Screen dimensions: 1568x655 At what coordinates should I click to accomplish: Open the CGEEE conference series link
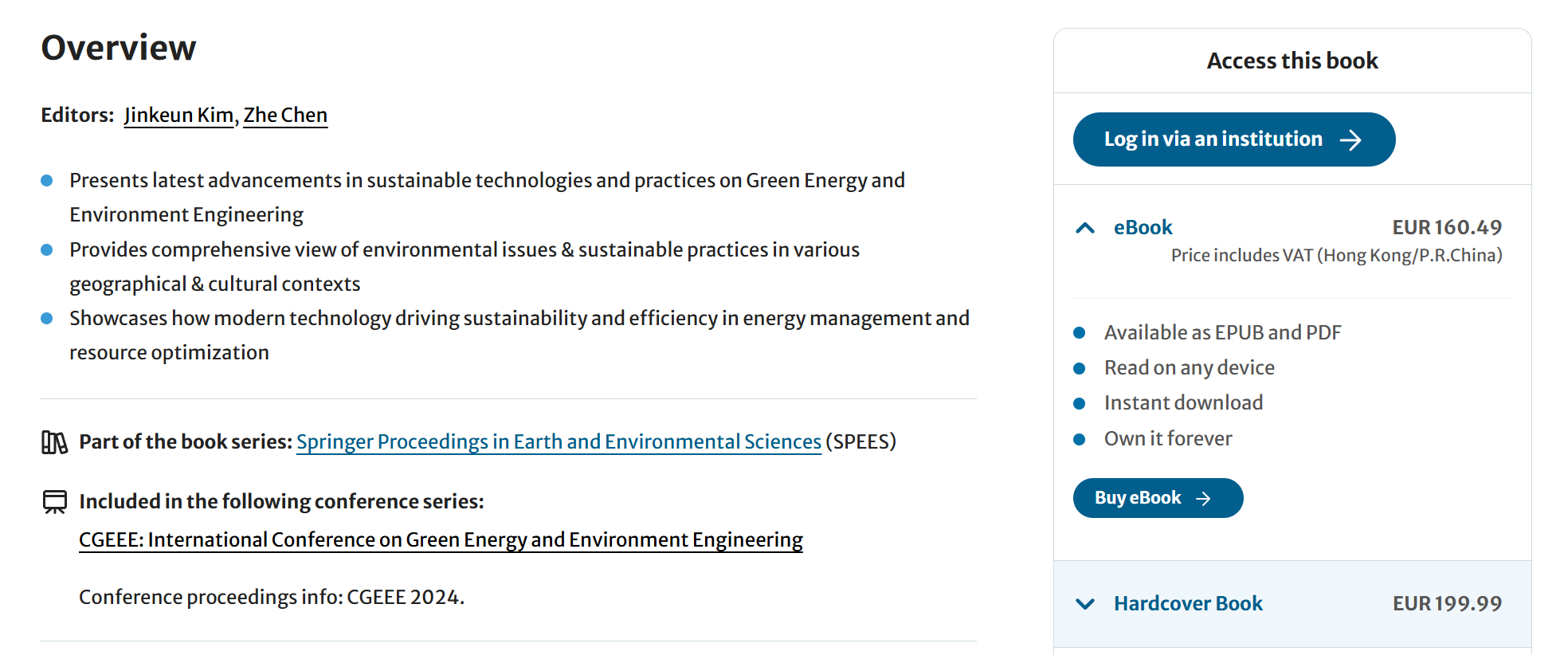[441, 540]
